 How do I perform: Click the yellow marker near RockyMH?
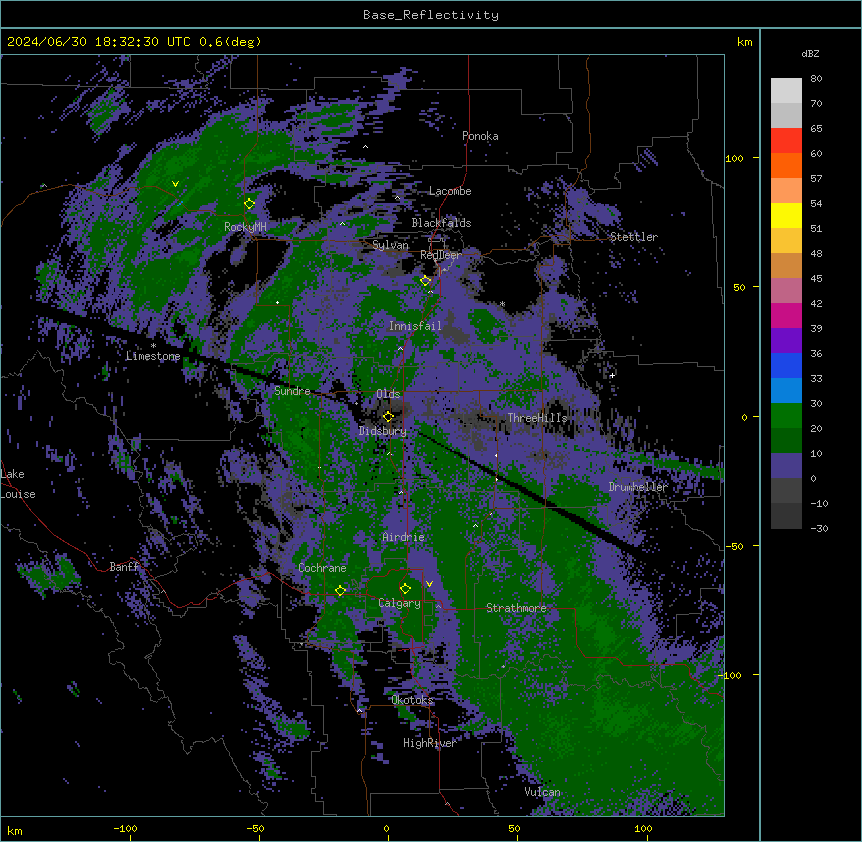click(250, 203)
